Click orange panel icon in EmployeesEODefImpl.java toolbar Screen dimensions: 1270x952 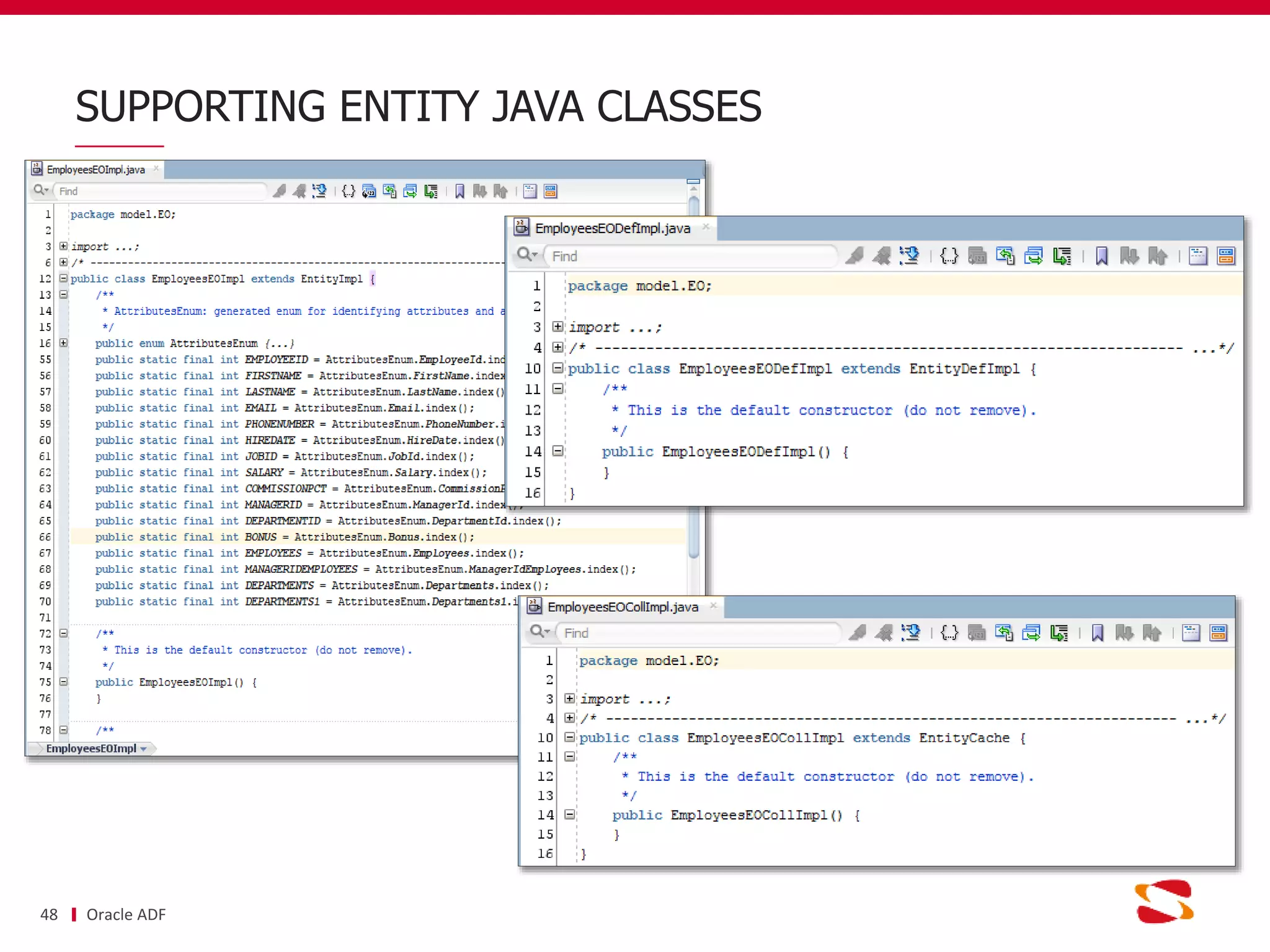(1226, 255)
